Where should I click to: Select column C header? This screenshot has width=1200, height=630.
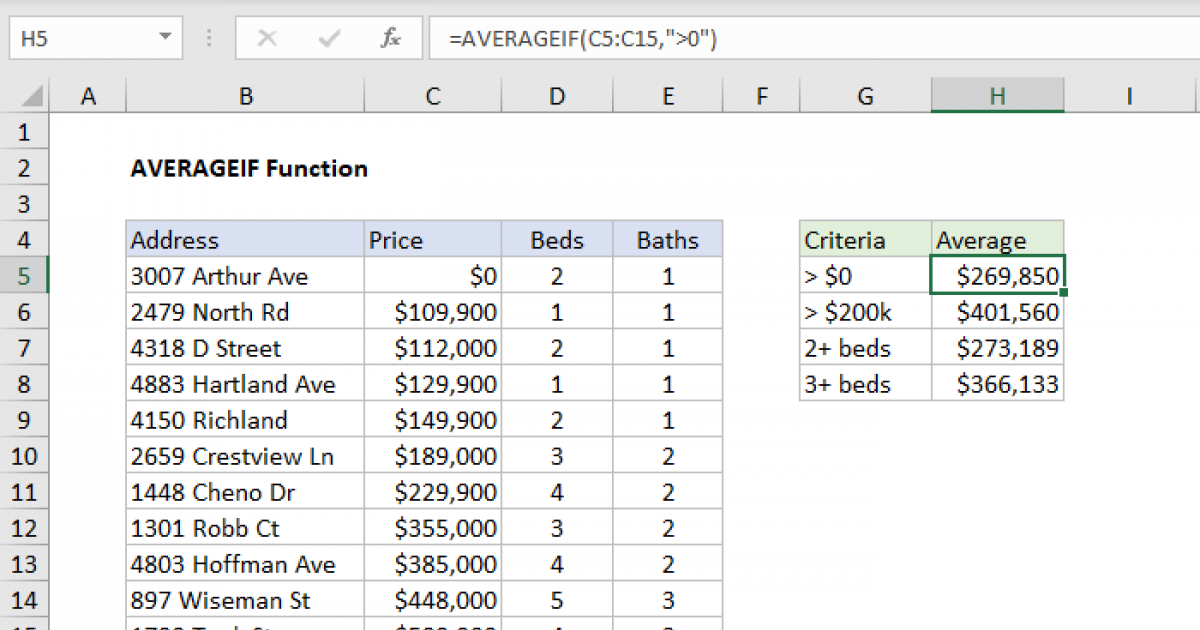[433, 97]
